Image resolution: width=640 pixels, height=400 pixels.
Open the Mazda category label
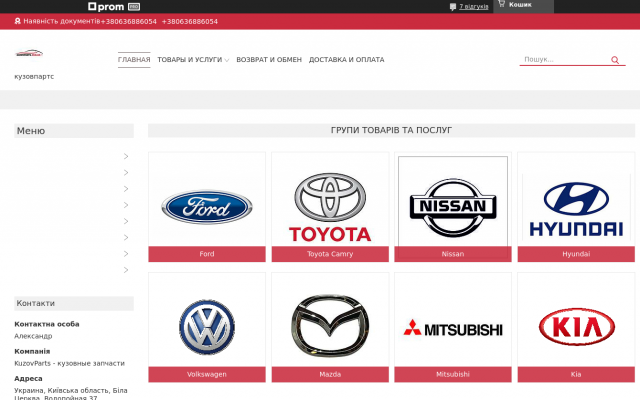point(330,374)
